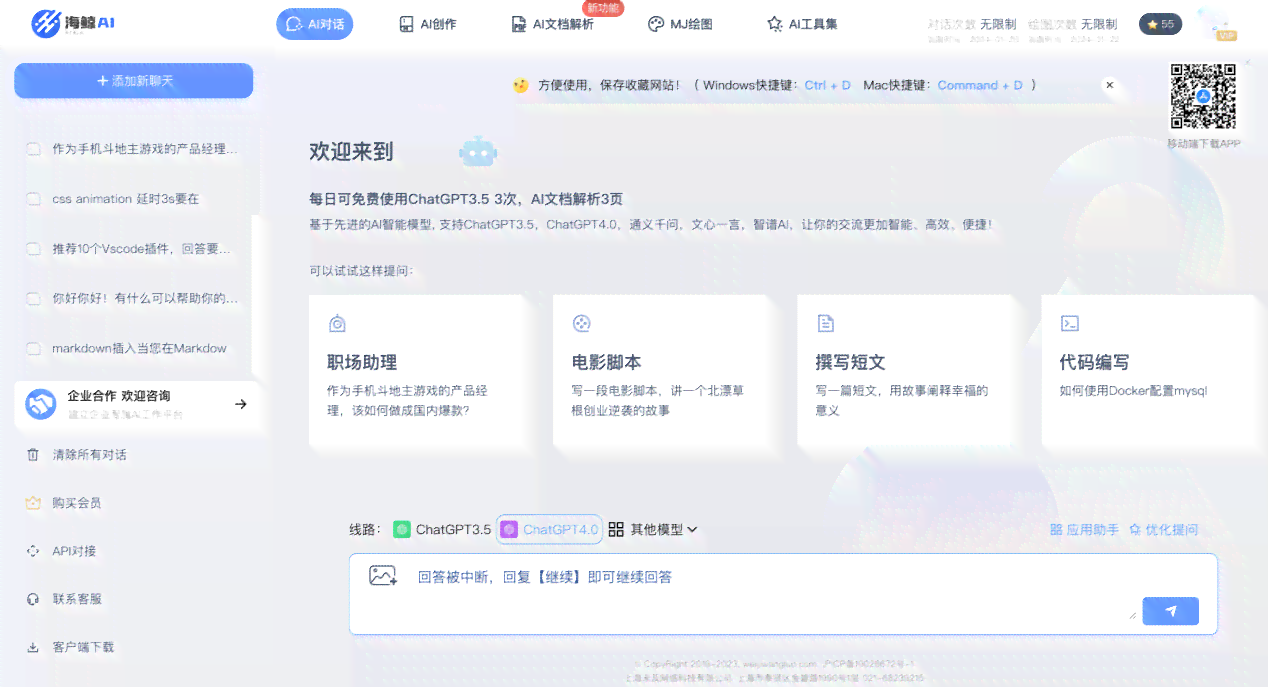Screen dimensions: 1268x687
Task: Open the AI工具集 tab
Action: 802,24
